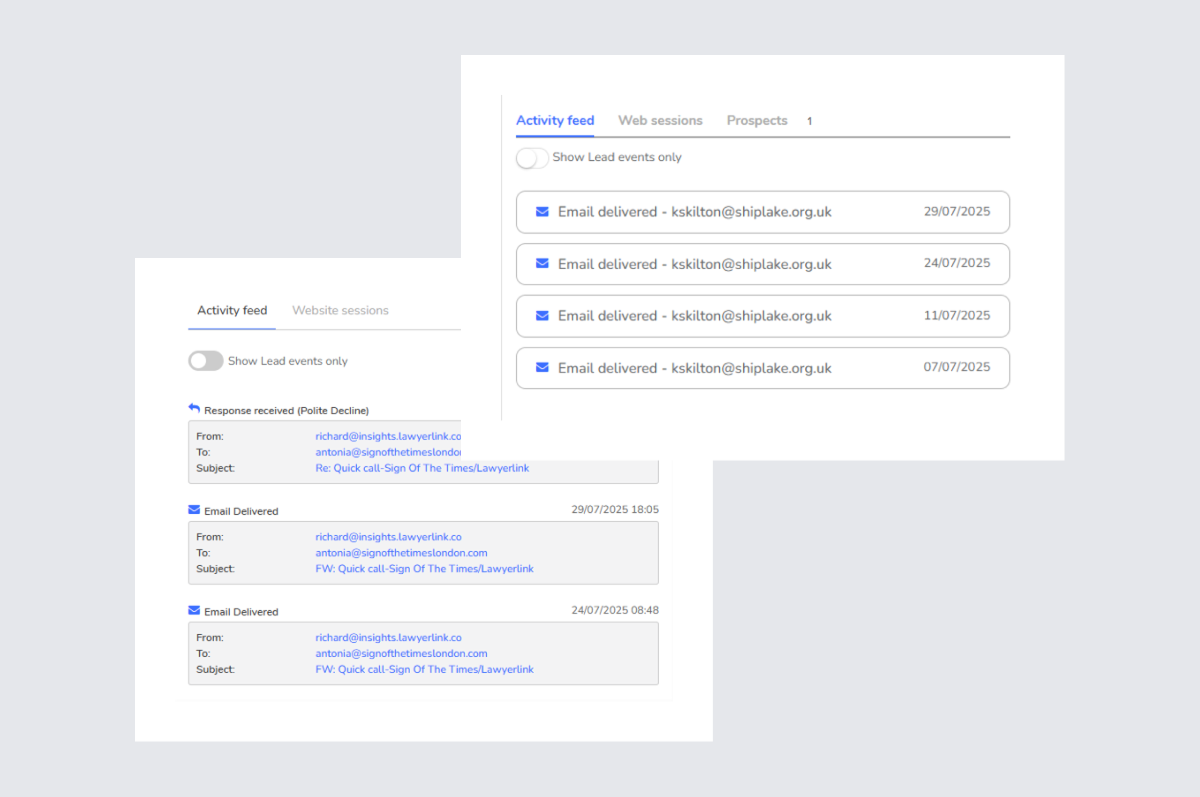
Task: Click envelope icon on 24/07/2025 shiplake email row
Action: 542,264
